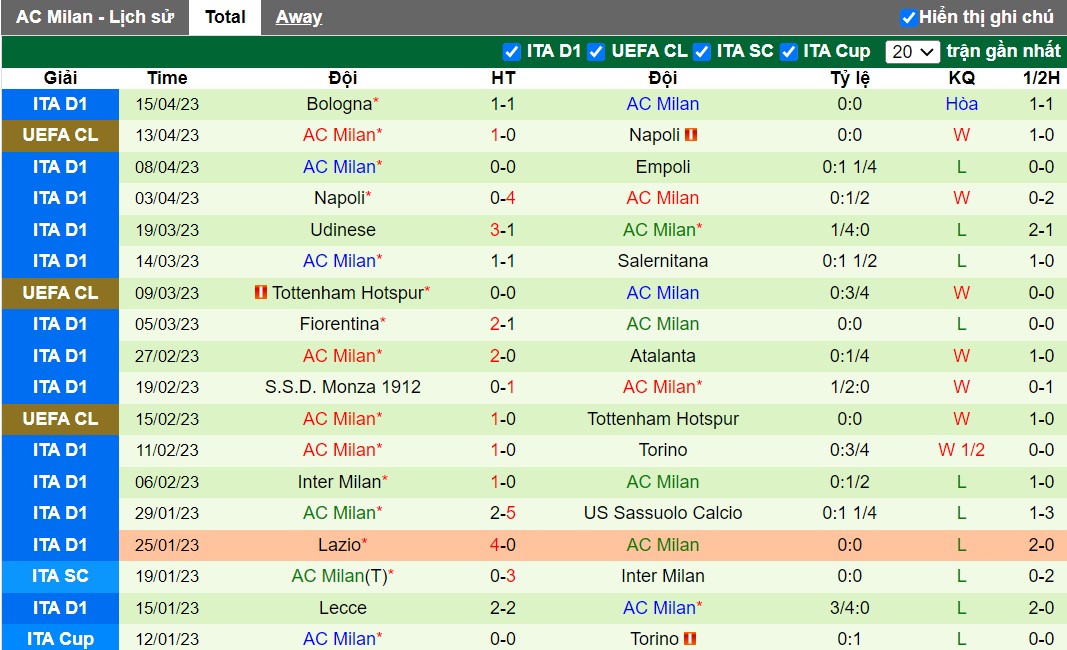Toggle the ITA Cup filter checkbox
Image resolution: width=1067 pixels, height=650 pixels.
(789, 52)
